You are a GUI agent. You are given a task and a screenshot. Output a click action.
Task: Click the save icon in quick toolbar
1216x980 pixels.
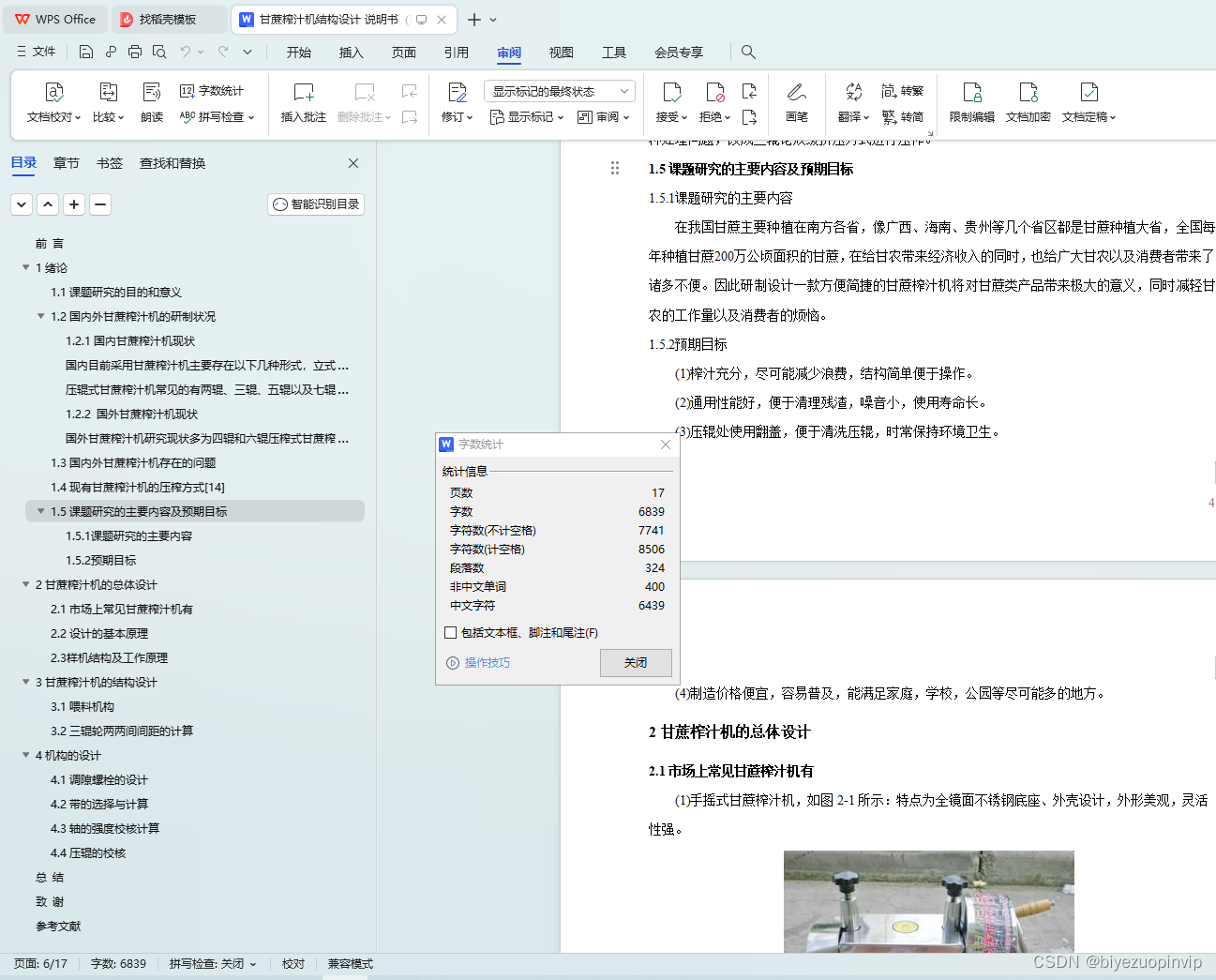86,52
